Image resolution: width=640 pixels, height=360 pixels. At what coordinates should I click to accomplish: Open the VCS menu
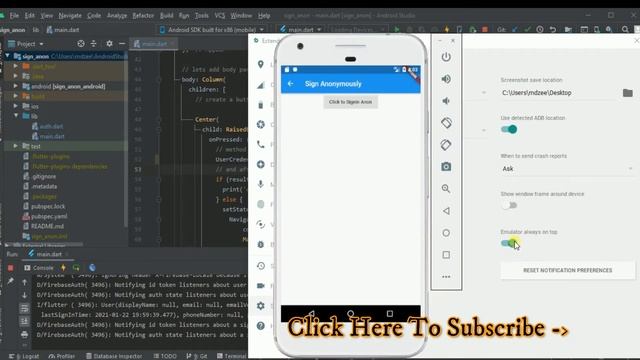[220, 16]
